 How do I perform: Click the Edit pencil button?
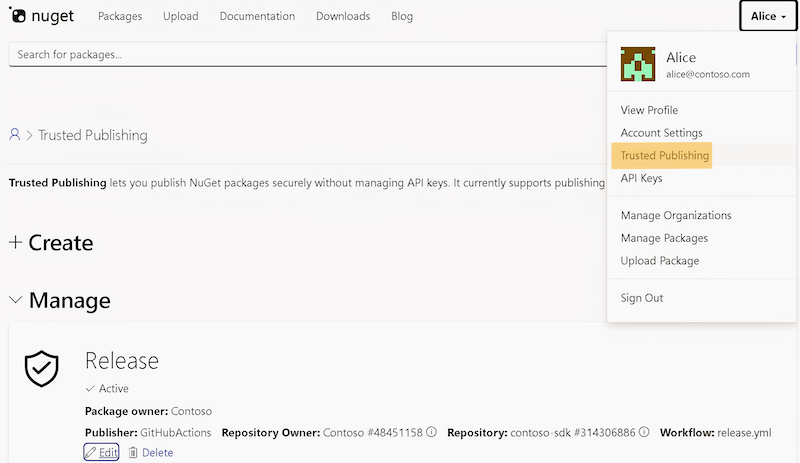pos(101,453)
